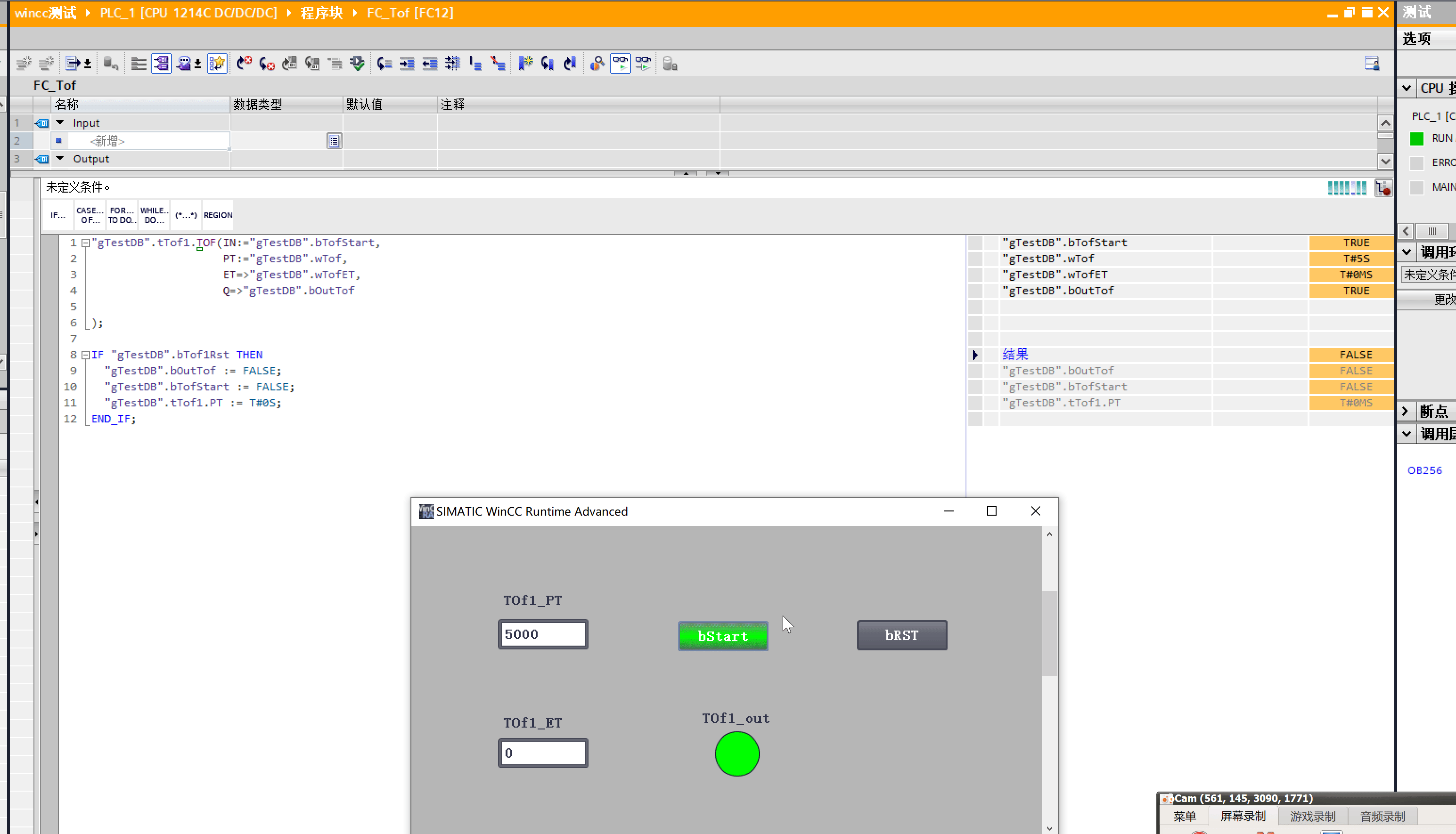Collapse the Output section in interface table
1456x834 pixels.
(x=60, y=159)
